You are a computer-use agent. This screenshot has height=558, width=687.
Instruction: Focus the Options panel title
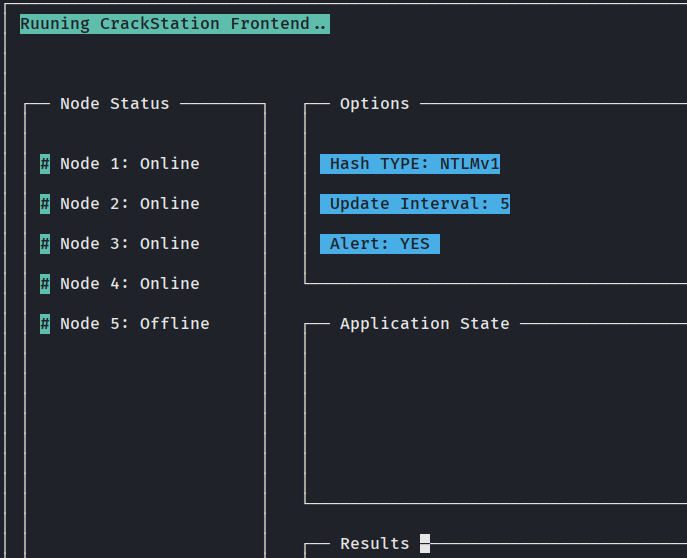[374, 104]
